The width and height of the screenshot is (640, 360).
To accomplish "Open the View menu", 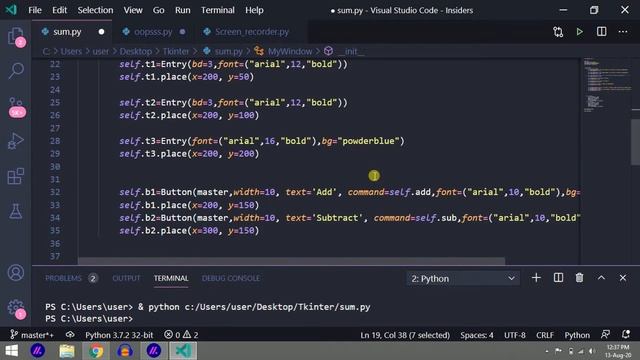I will click(x=133, y=10).
